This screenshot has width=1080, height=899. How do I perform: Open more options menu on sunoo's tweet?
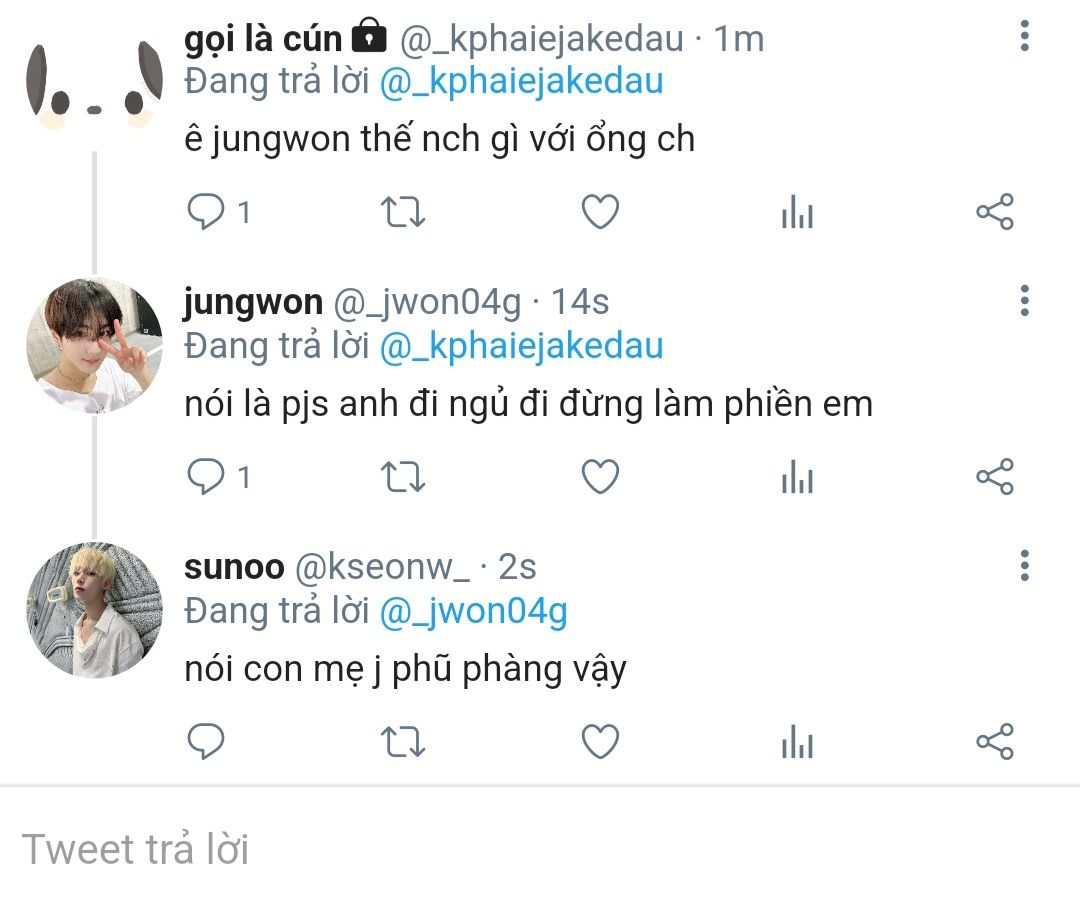coord(1025,566)
